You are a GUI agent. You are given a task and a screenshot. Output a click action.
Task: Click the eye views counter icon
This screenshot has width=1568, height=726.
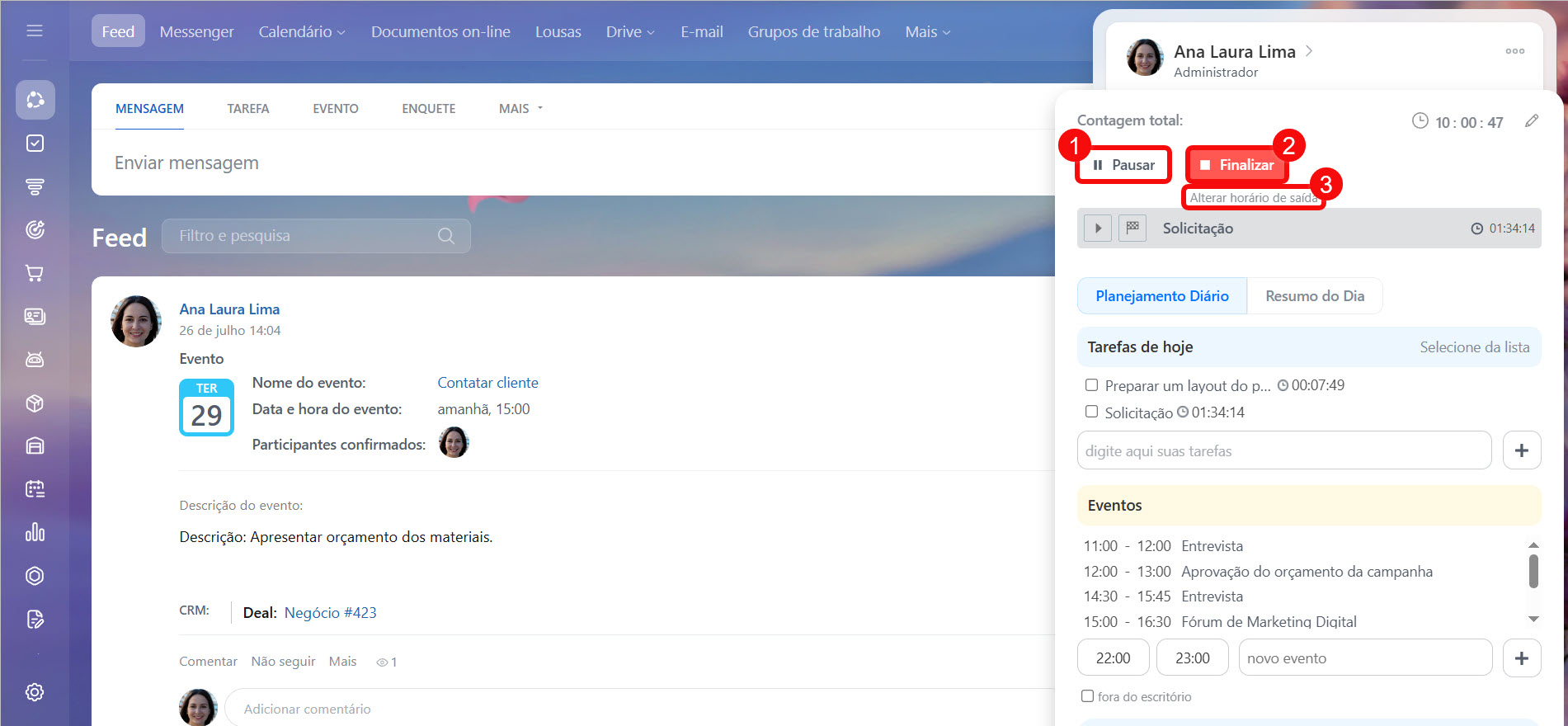[x=382, y=662]
